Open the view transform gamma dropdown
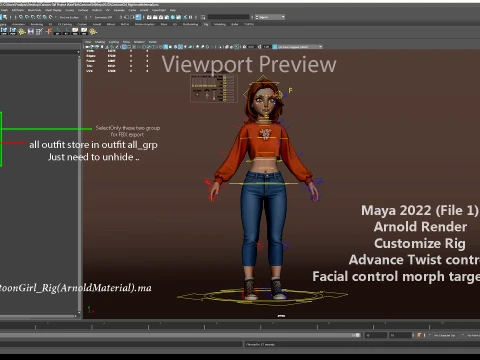 pos(299,47)
